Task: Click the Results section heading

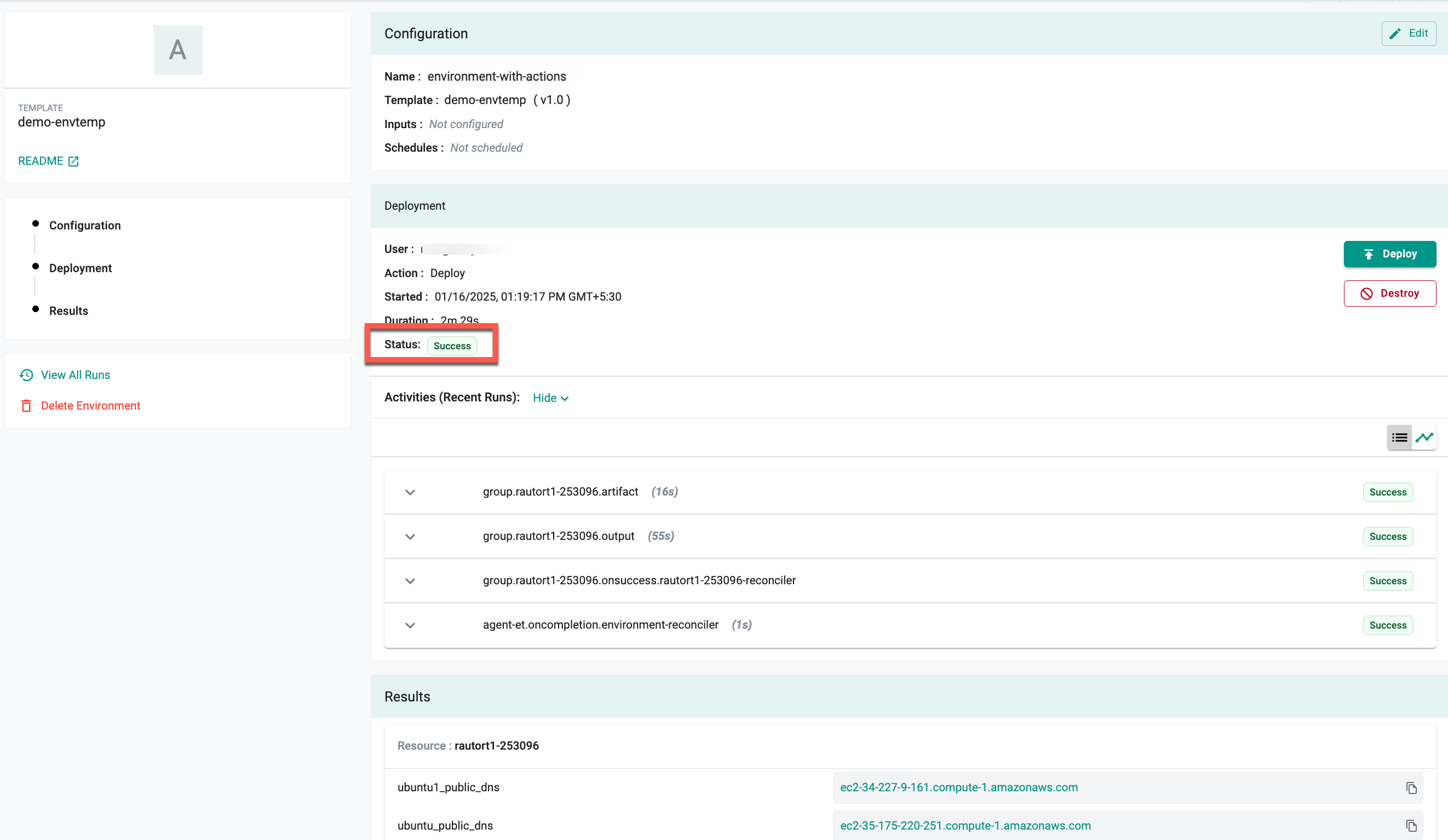Action: [x=407, y=697]
